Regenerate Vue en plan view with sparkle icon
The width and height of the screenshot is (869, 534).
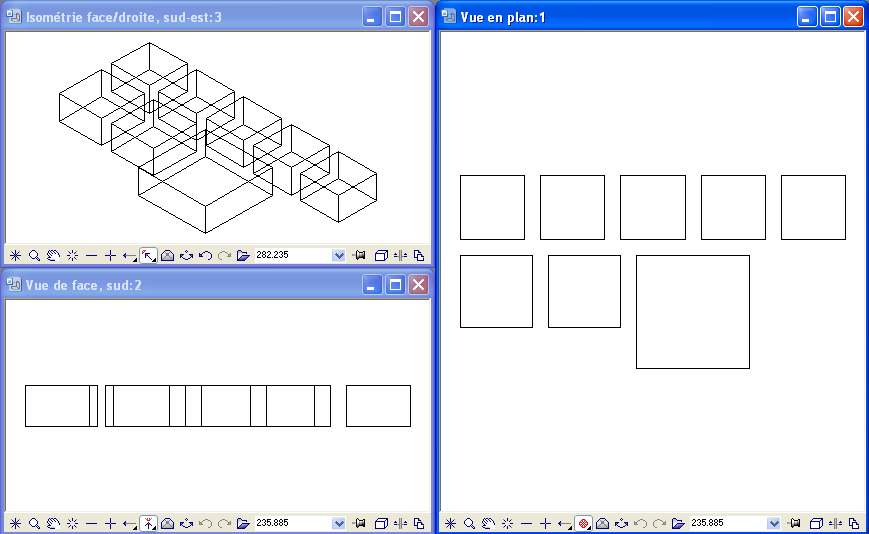[508, 523]
